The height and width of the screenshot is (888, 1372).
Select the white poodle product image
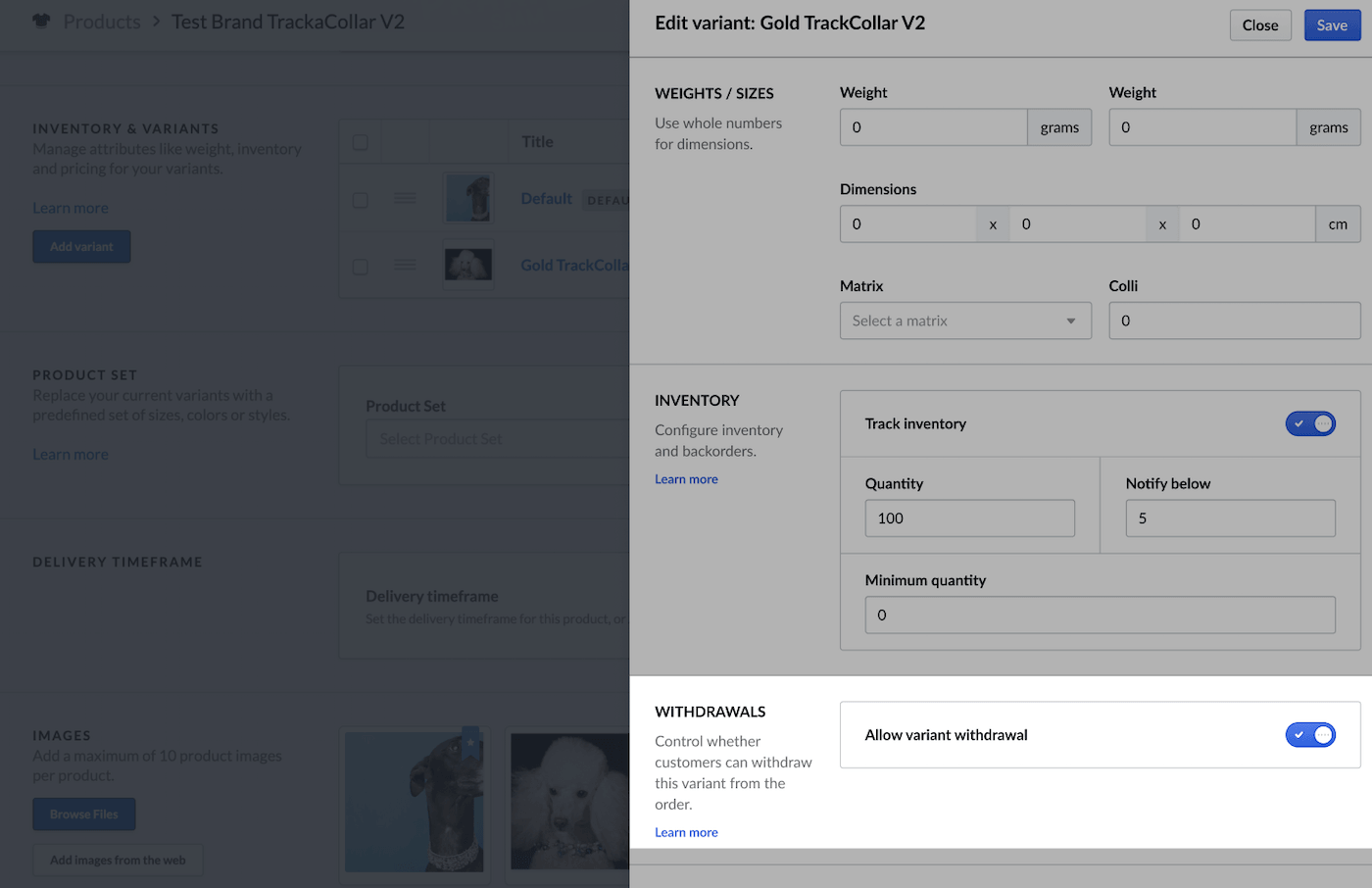[569, 802]
